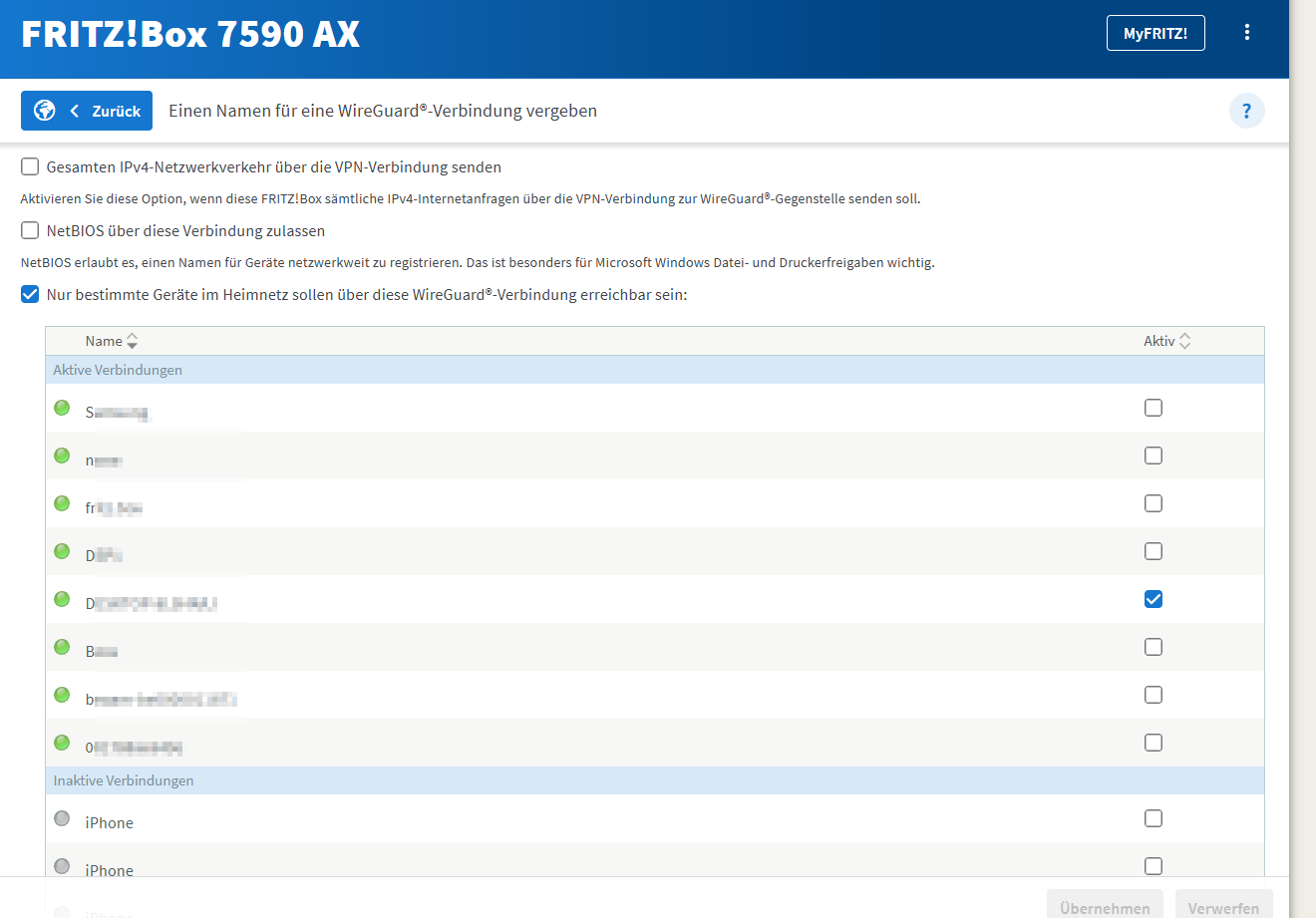The width and height of the screenshot is (1316, 918).
Task: Select the Inaktive Verbindungen group header
Action: [124, 780]
